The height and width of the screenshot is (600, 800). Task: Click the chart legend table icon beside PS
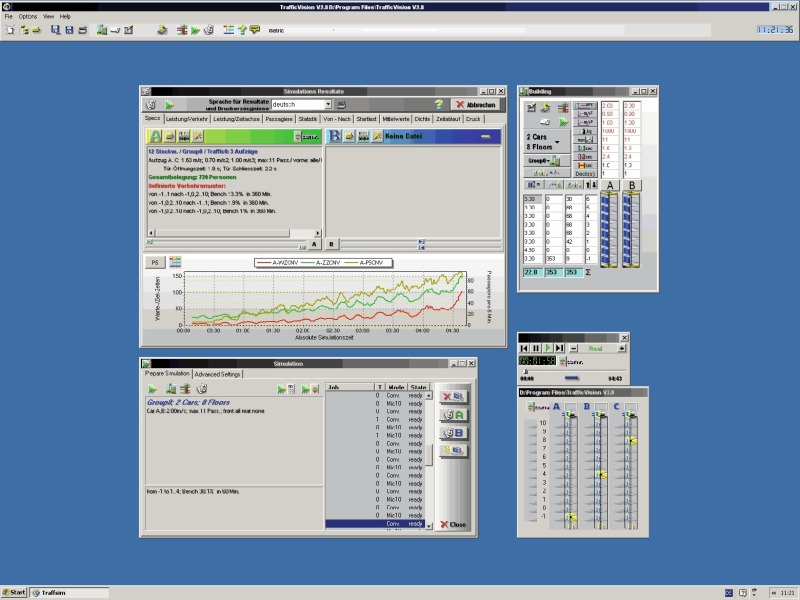click(x=175, y=262)
